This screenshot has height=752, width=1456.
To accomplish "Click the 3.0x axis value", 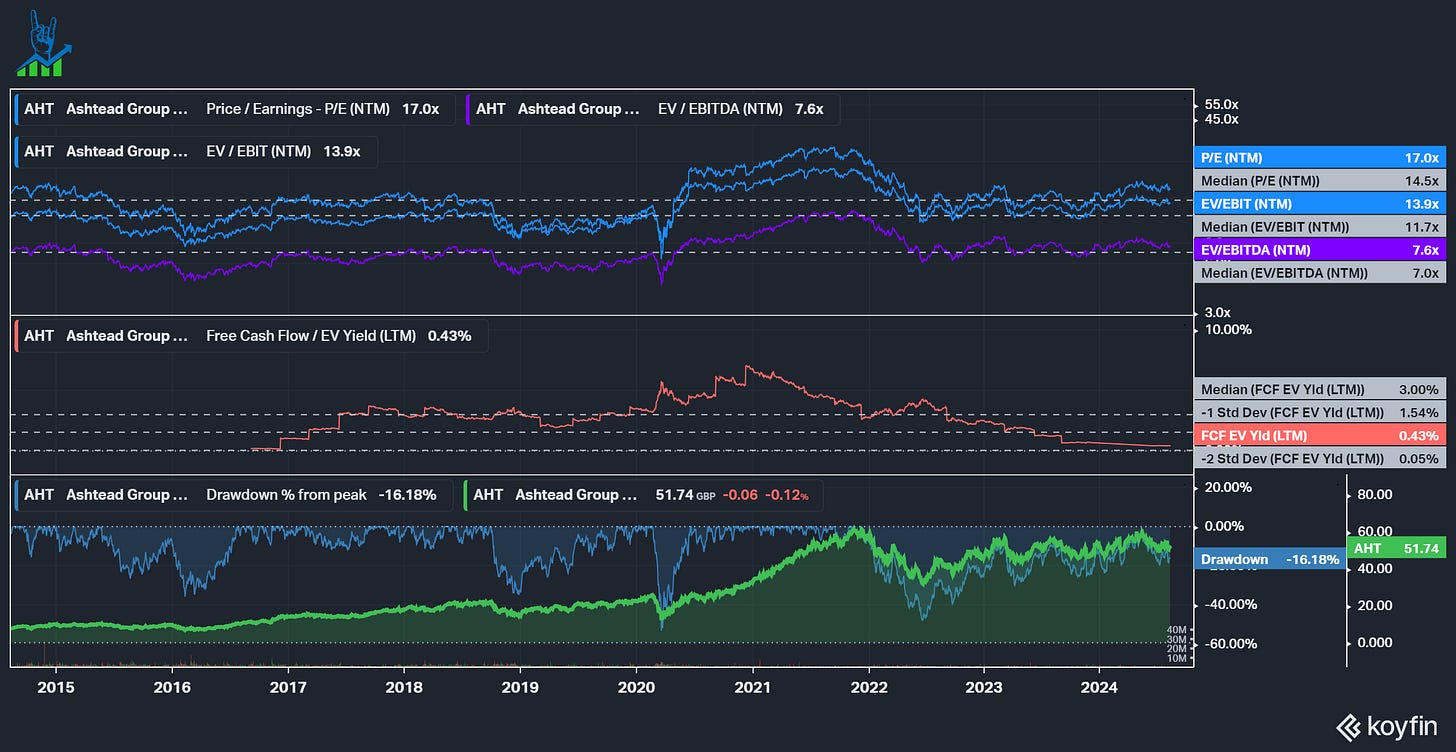I will tap(1219, 312).
